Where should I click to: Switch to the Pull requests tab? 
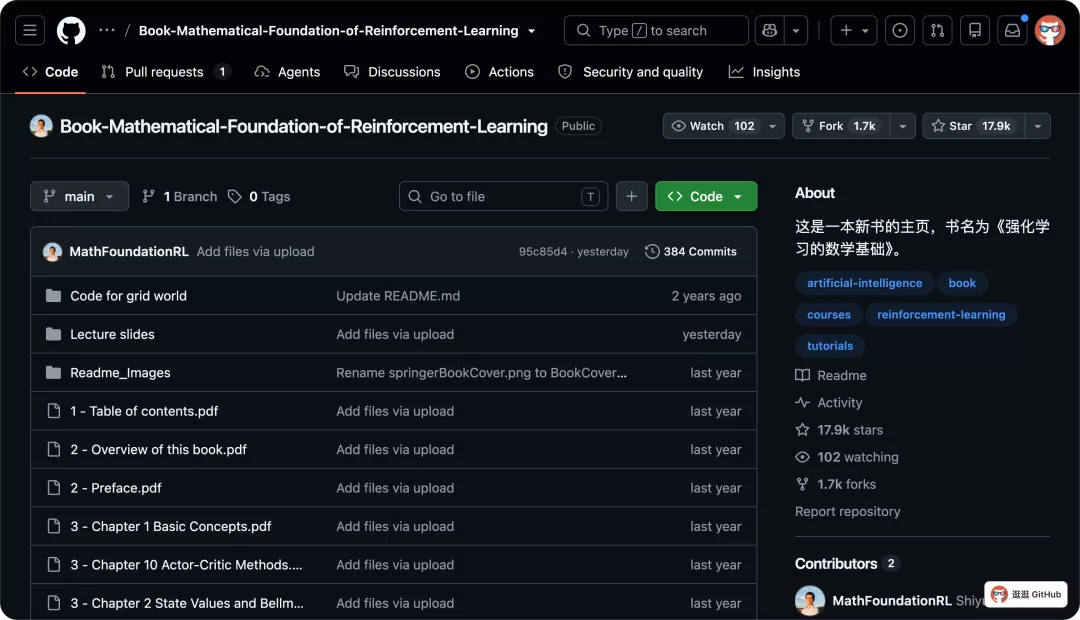(x=165, y=72)
